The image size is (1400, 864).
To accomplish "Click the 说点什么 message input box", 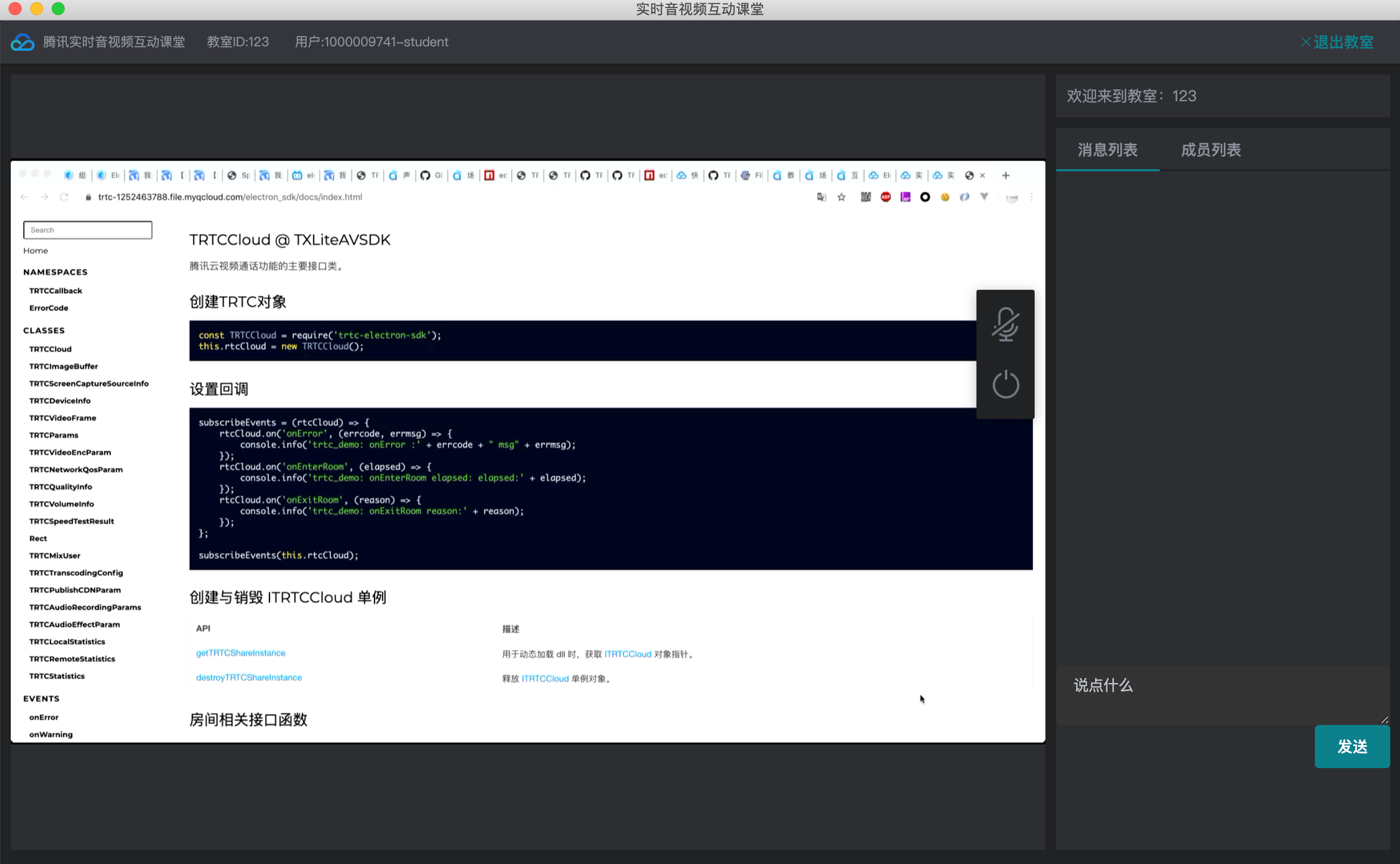I will 1222,695.
